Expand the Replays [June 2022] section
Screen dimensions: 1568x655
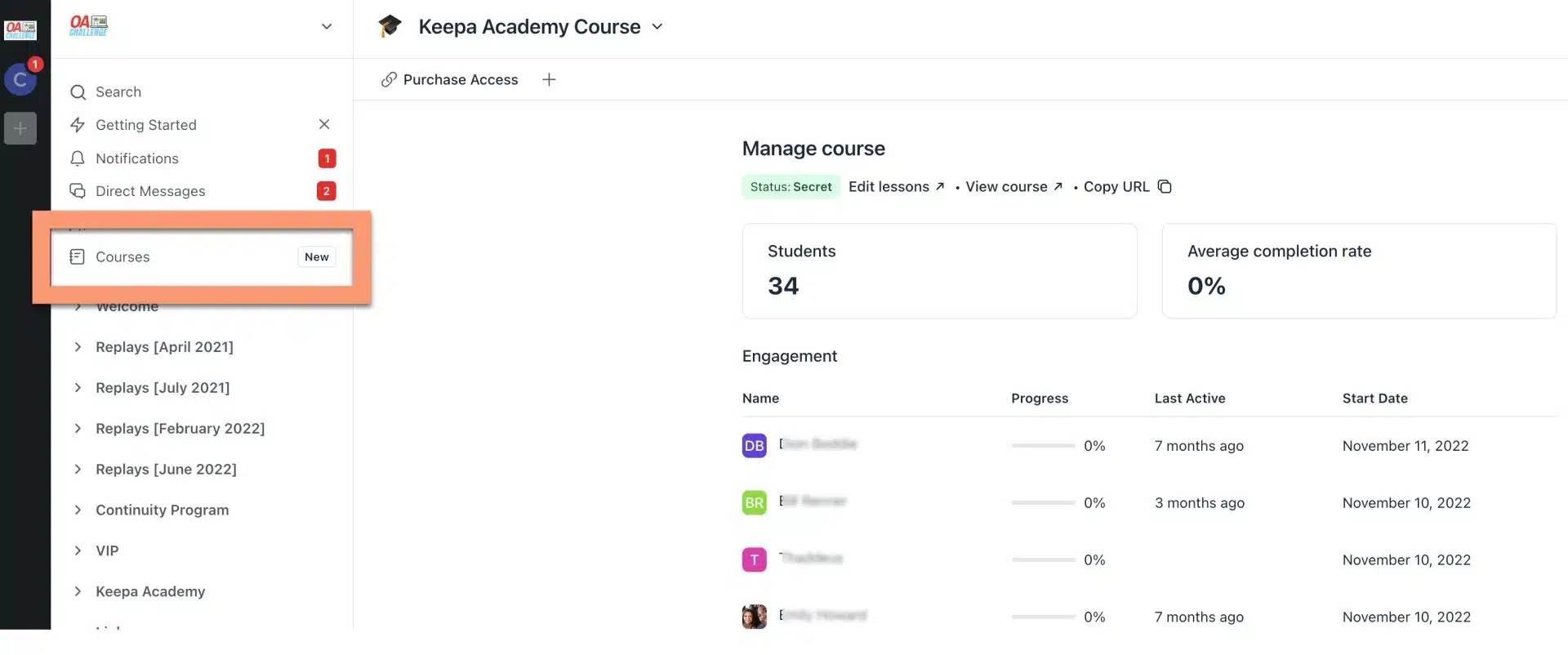[x=78, y=470]
